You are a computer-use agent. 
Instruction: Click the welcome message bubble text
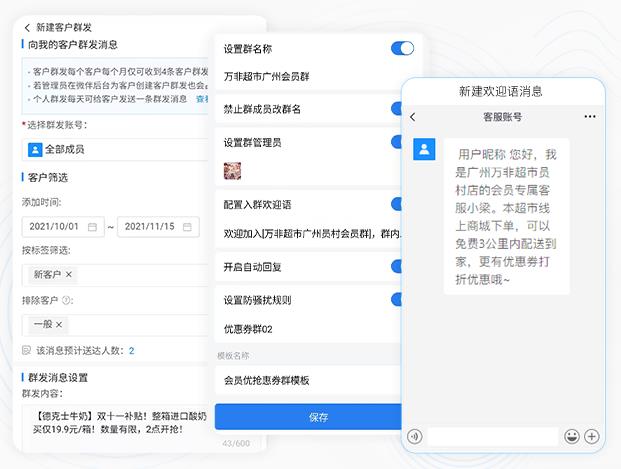tap(507, 217)
